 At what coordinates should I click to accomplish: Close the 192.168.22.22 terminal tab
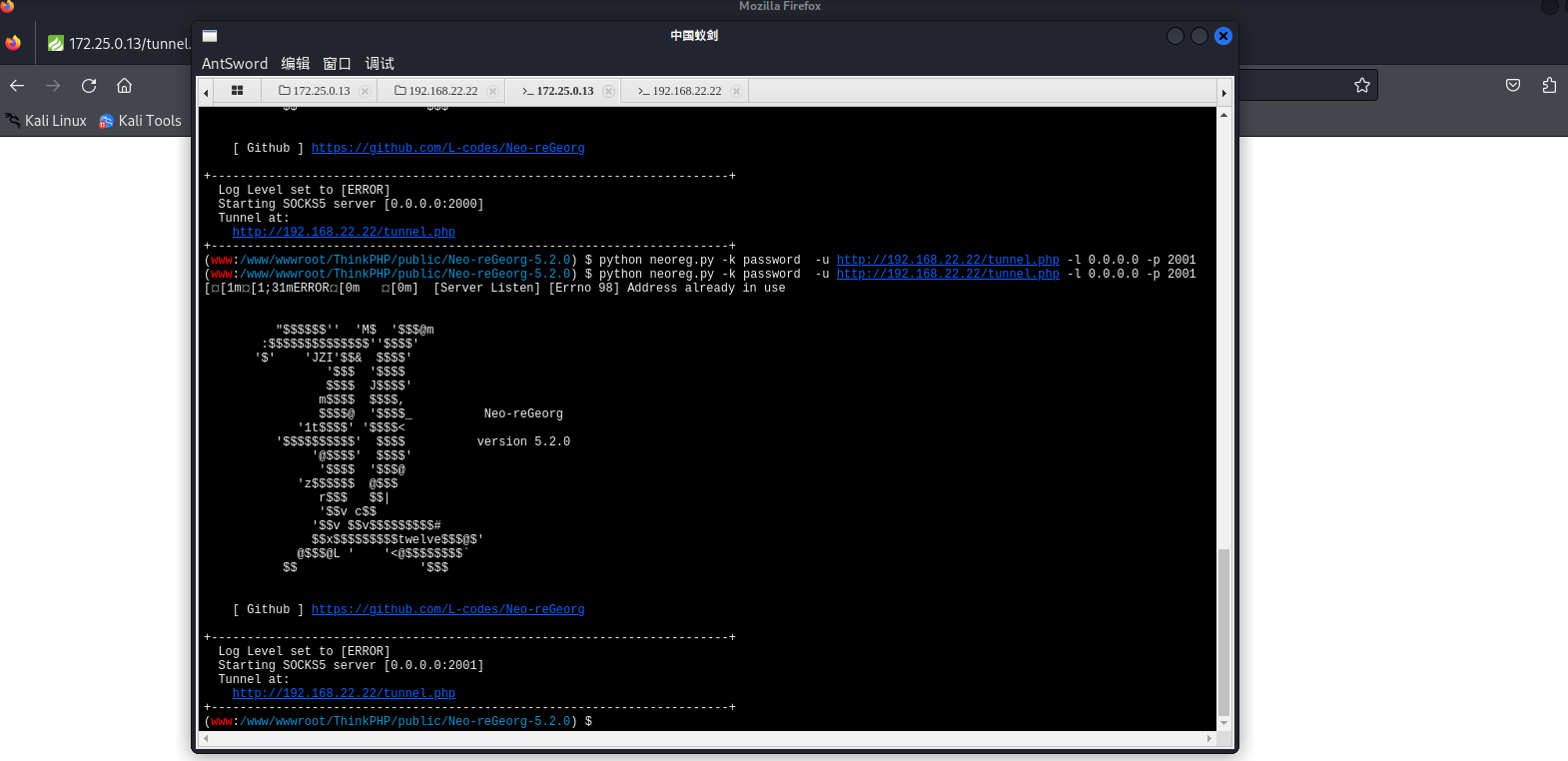[736, 91]
